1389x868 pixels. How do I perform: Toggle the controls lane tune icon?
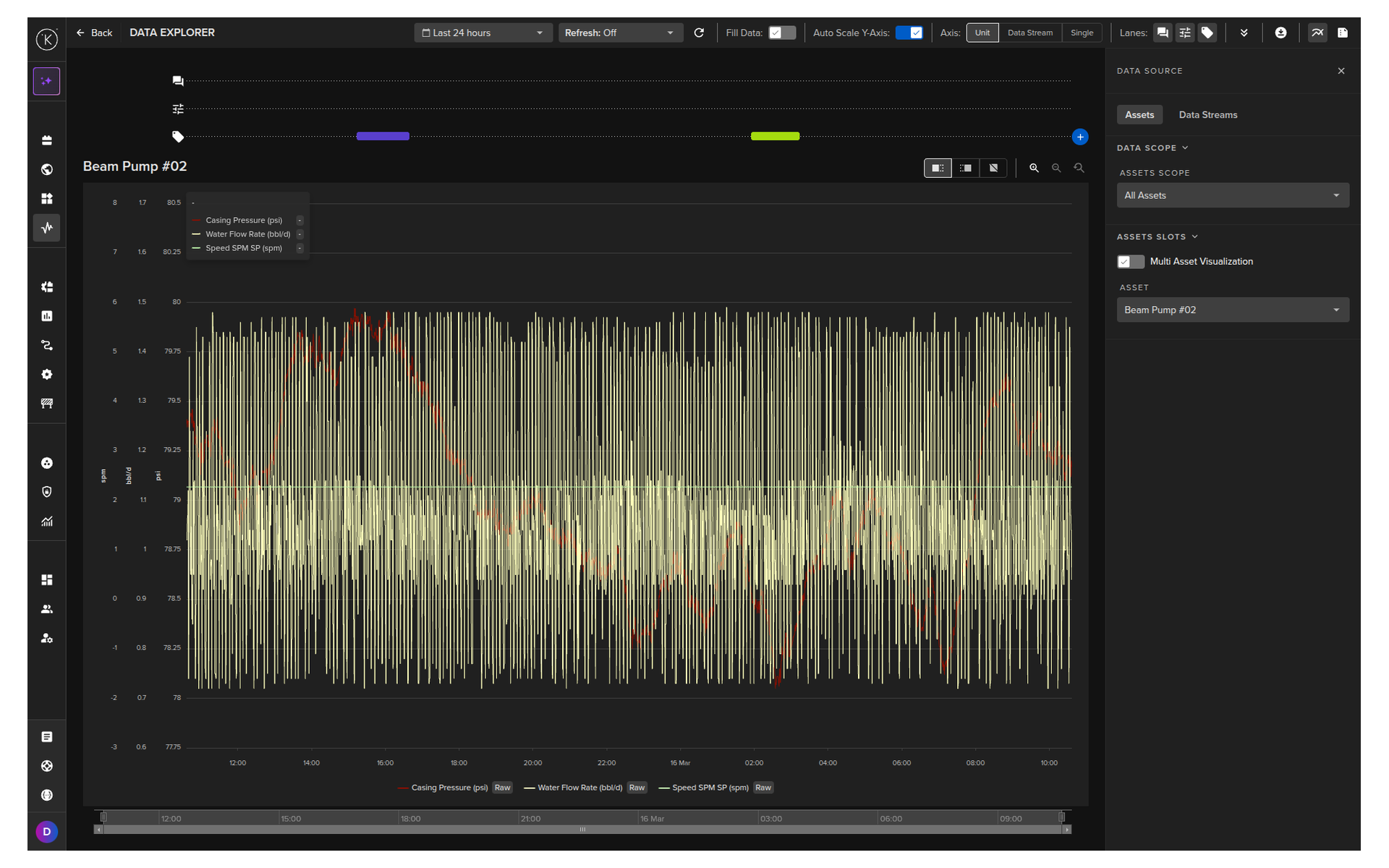[x=1185, y=33]
